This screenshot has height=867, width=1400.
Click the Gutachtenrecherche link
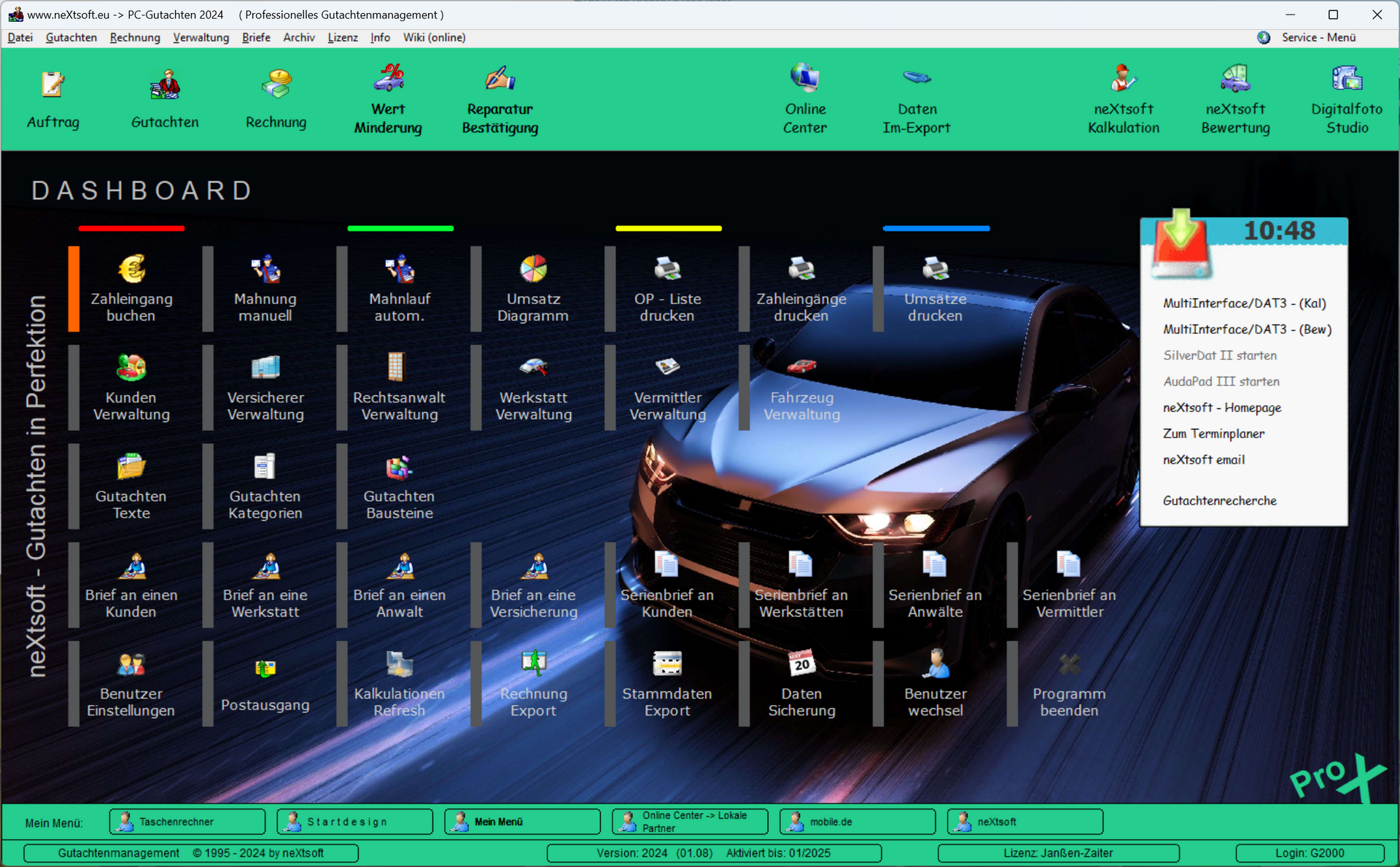coord(1219,501)
